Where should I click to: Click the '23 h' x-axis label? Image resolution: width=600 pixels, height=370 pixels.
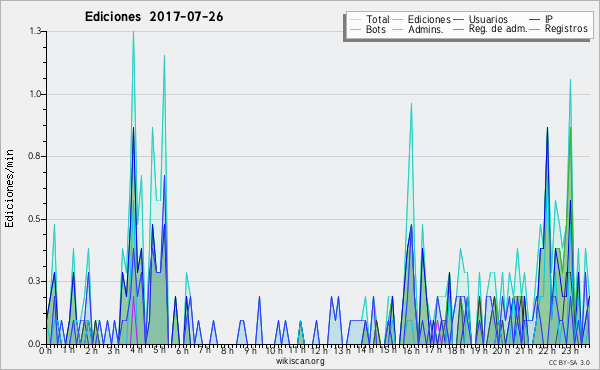point(569,350)
